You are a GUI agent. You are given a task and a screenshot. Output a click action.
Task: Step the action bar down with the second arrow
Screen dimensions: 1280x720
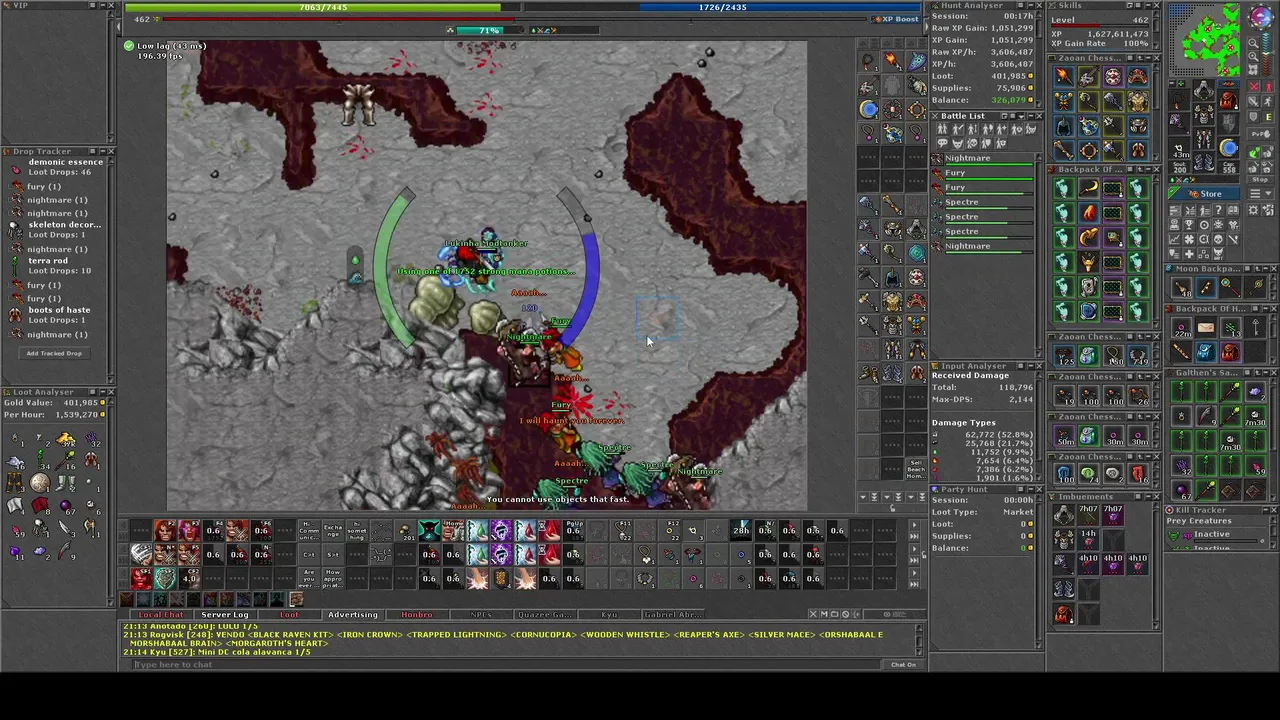point(914,537)
